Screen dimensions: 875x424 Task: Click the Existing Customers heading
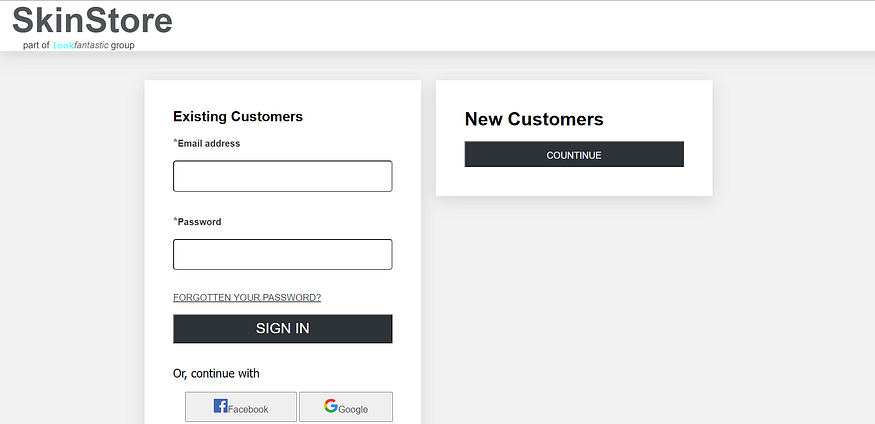click(238, 117)
